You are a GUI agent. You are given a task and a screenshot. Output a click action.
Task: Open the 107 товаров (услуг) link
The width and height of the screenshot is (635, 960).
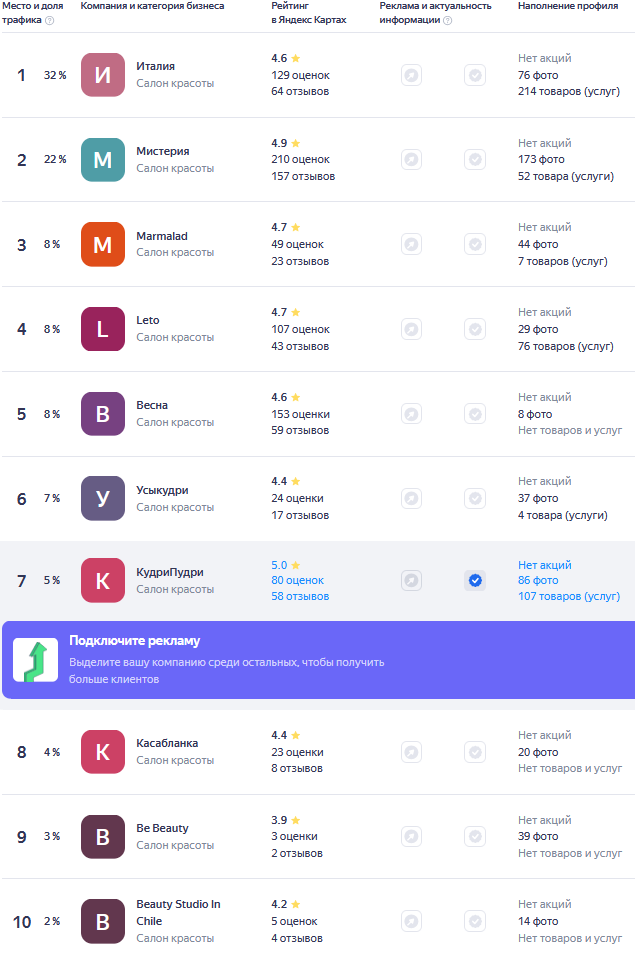point(569,596)
